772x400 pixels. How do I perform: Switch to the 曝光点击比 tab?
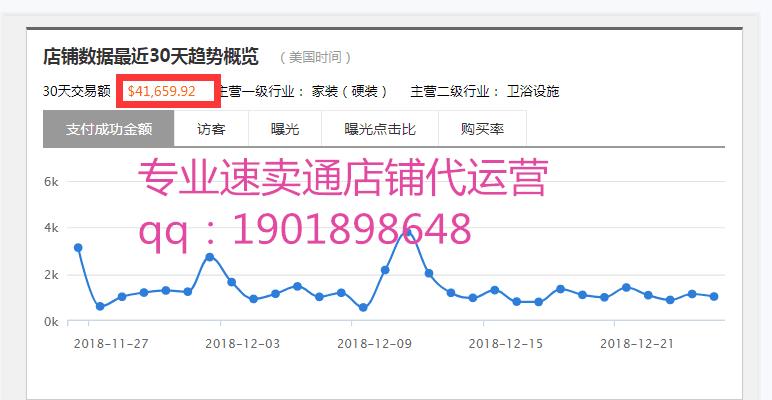pyautogui.click(x=380, y=129)
